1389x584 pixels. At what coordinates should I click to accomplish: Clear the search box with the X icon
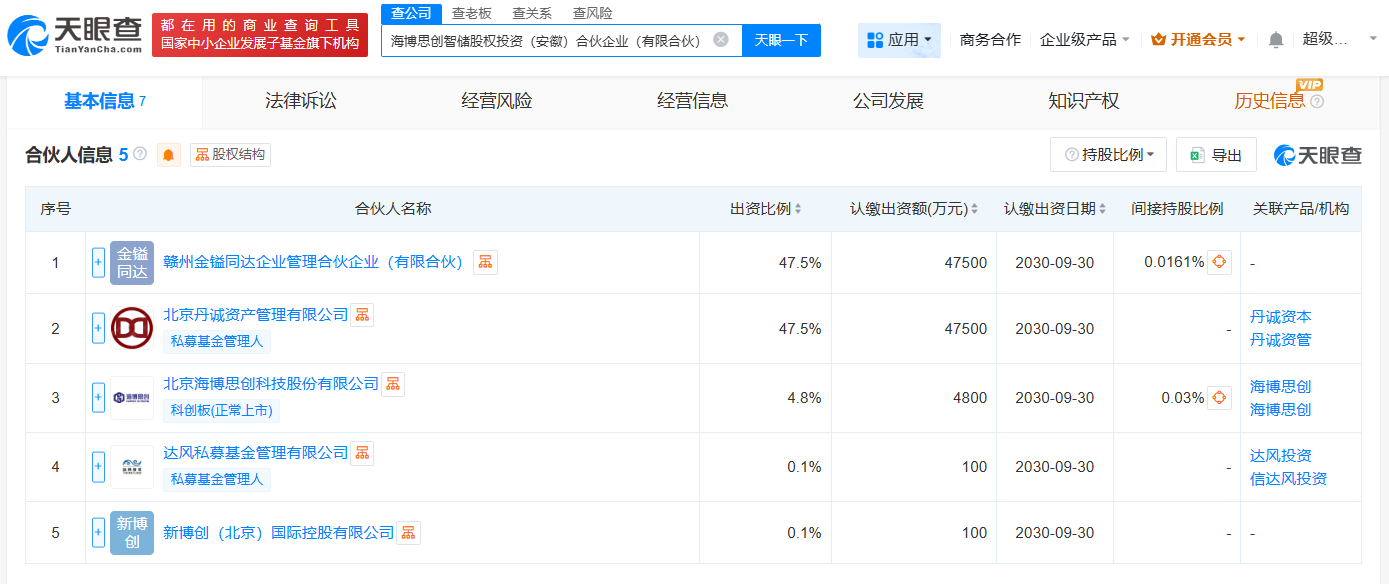pyautogui.click(x=721, y=40)
